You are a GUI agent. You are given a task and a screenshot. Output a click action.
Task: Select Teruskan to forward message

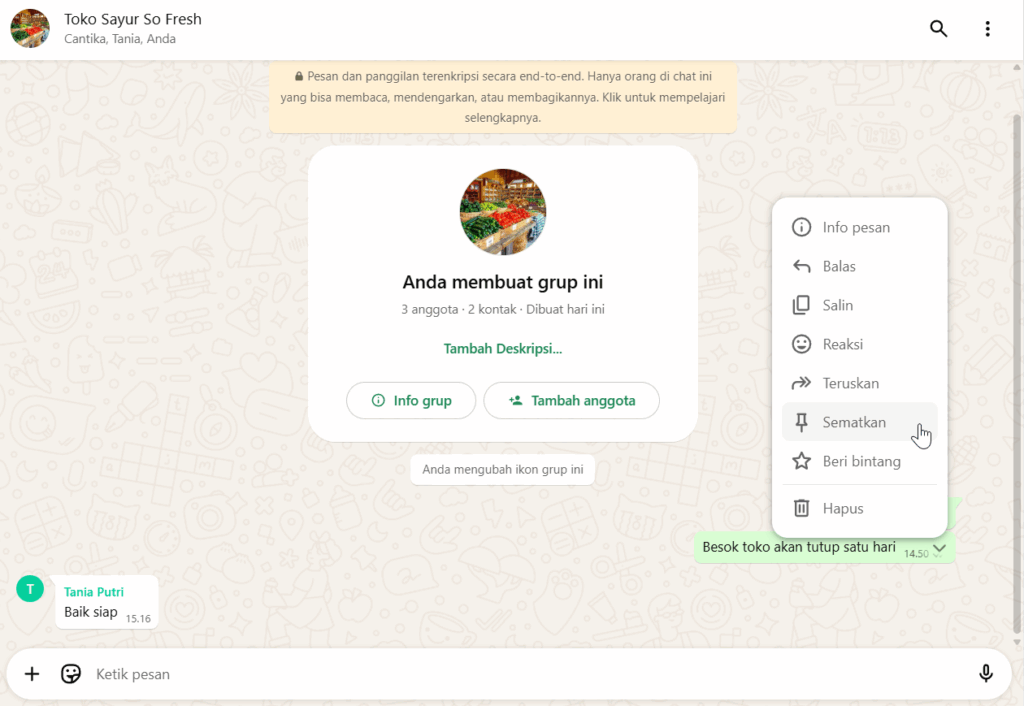pos(850,383)
